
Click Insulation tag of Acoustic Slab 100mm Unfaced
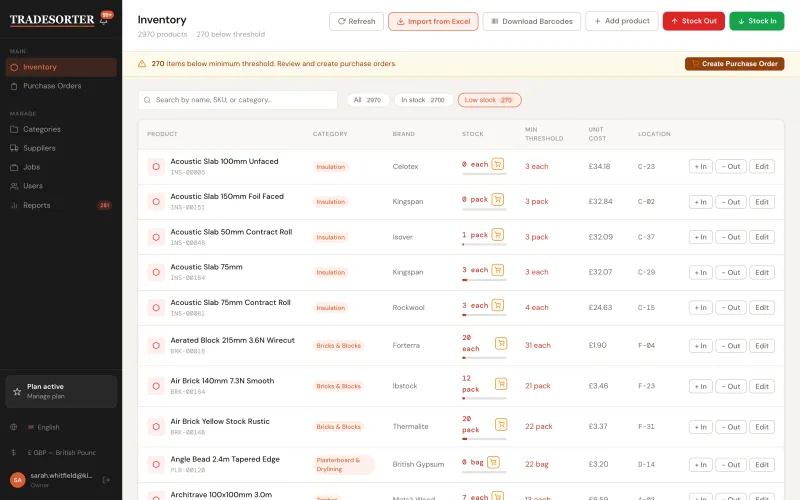tap(331, 167)
